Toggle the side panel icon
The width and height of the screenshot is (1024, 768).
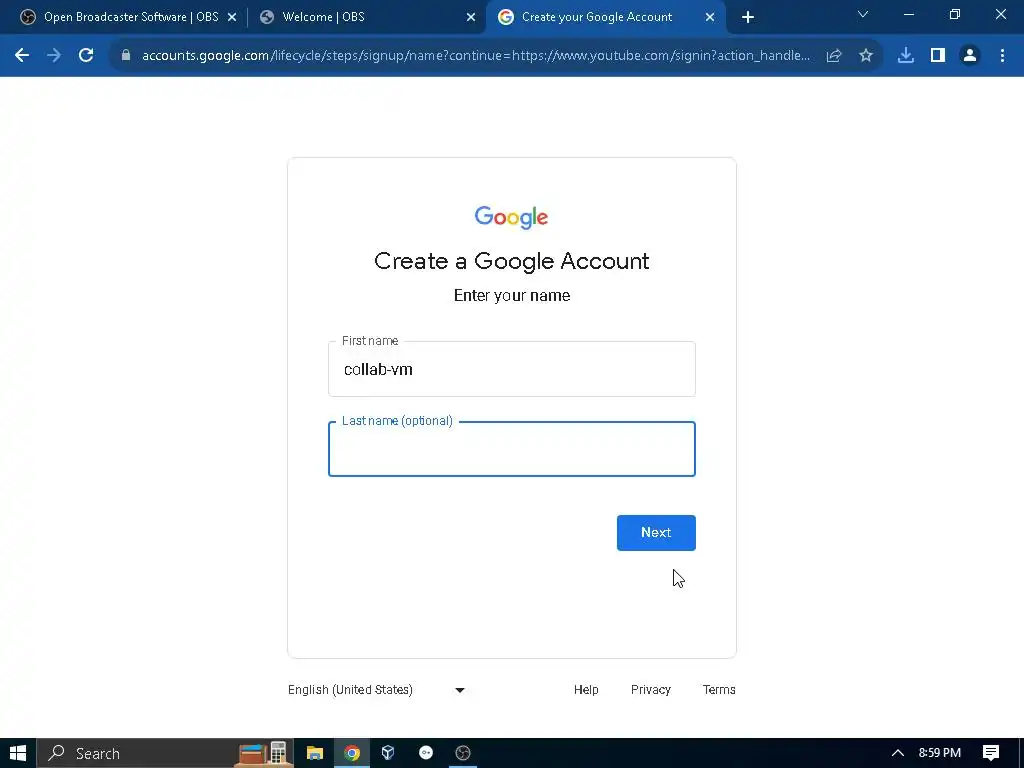click(938, 56)
